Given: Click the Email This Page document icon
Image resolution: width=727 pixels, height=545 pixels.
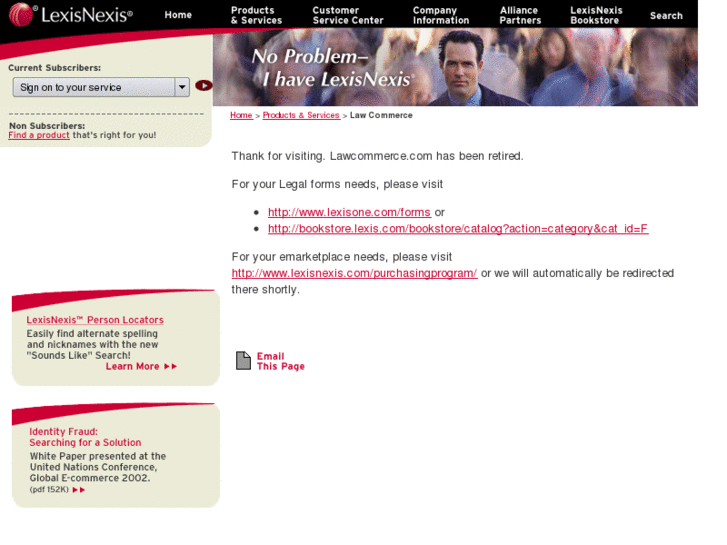Looking at the screenshot, I should tap(243, 360).
